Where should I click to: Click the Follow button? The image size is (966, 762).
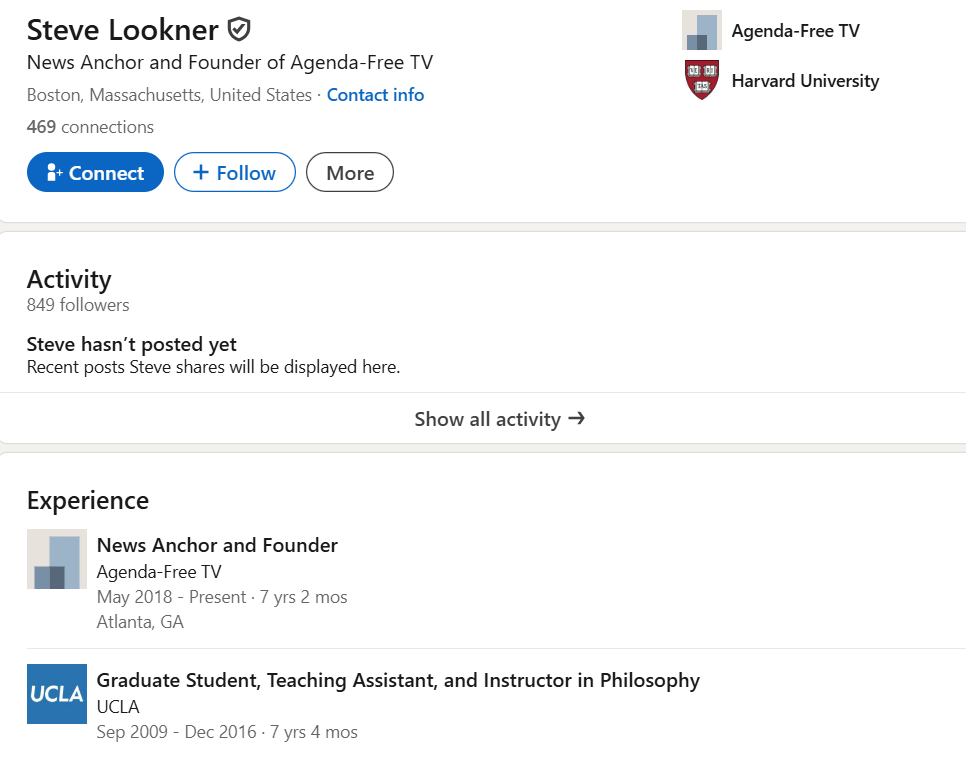point(235,172)
